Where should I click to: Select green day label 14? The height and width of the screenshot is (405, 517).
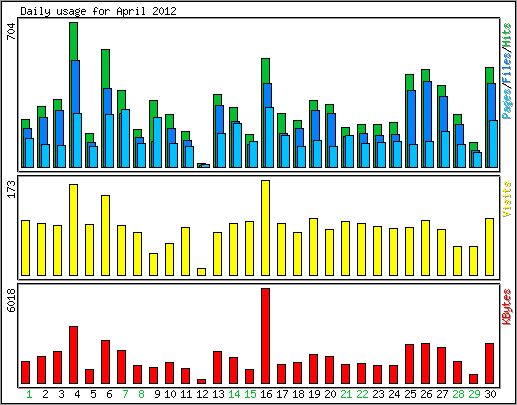coord(234,394)
